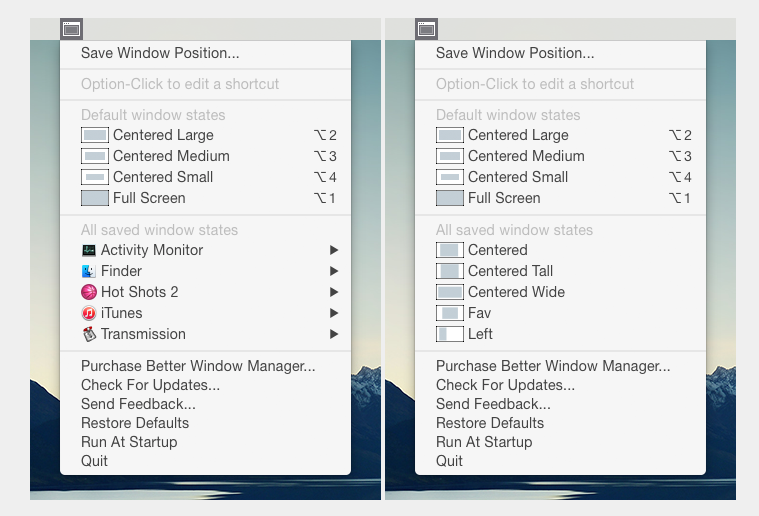Click Save Window Position in the right menu
The width and height of the screenshot is (759, 516).
pyautogui.click(x=514, y=53)
